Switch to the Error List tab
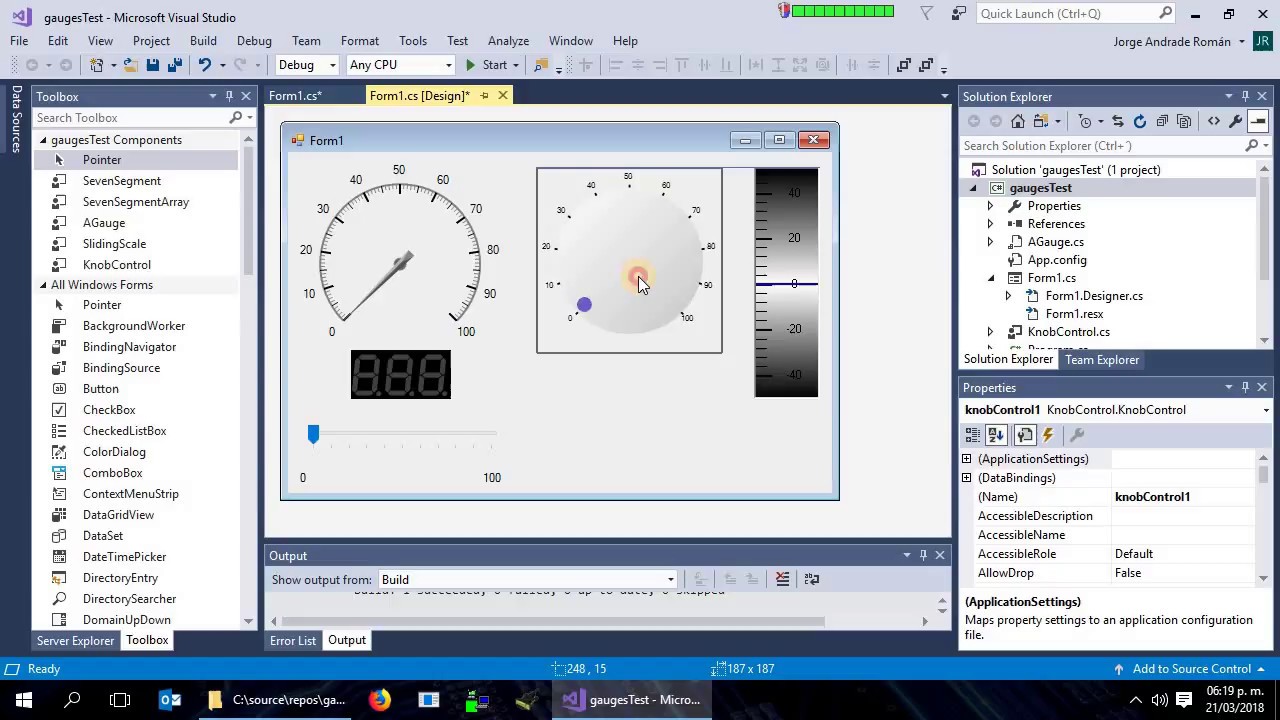Image resolution: width=1280 pixels, height=720 pixels. [293, 641]
